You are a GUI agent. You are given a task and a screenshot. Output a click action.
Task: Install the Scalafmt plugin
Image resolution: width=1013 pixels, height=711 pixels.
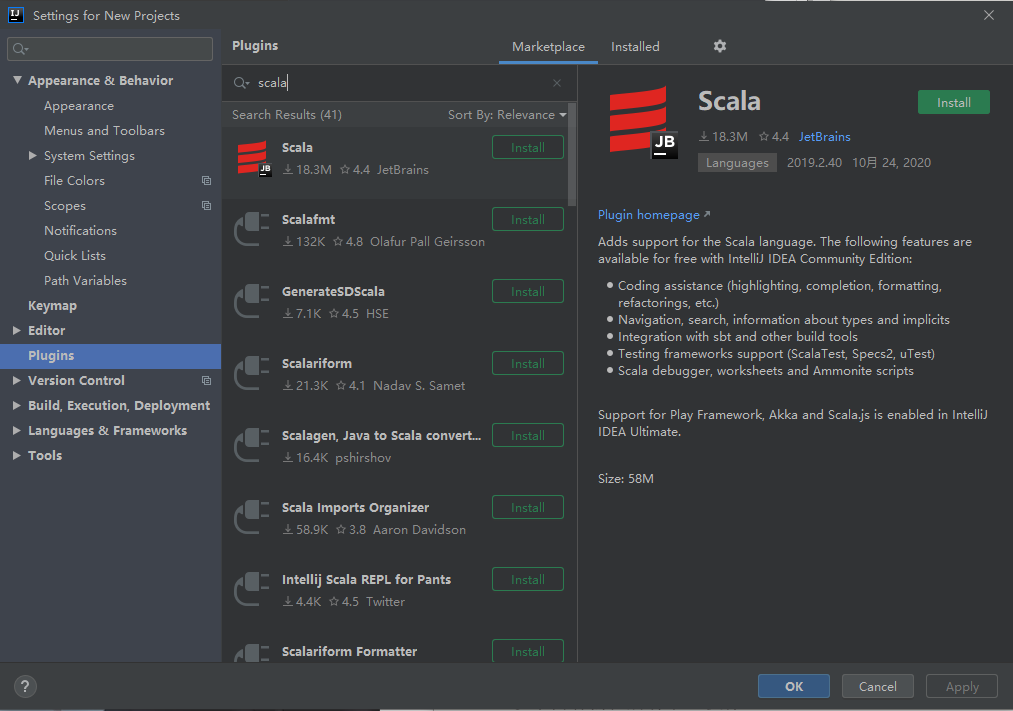pyautogui.click(x=527, y=220)
